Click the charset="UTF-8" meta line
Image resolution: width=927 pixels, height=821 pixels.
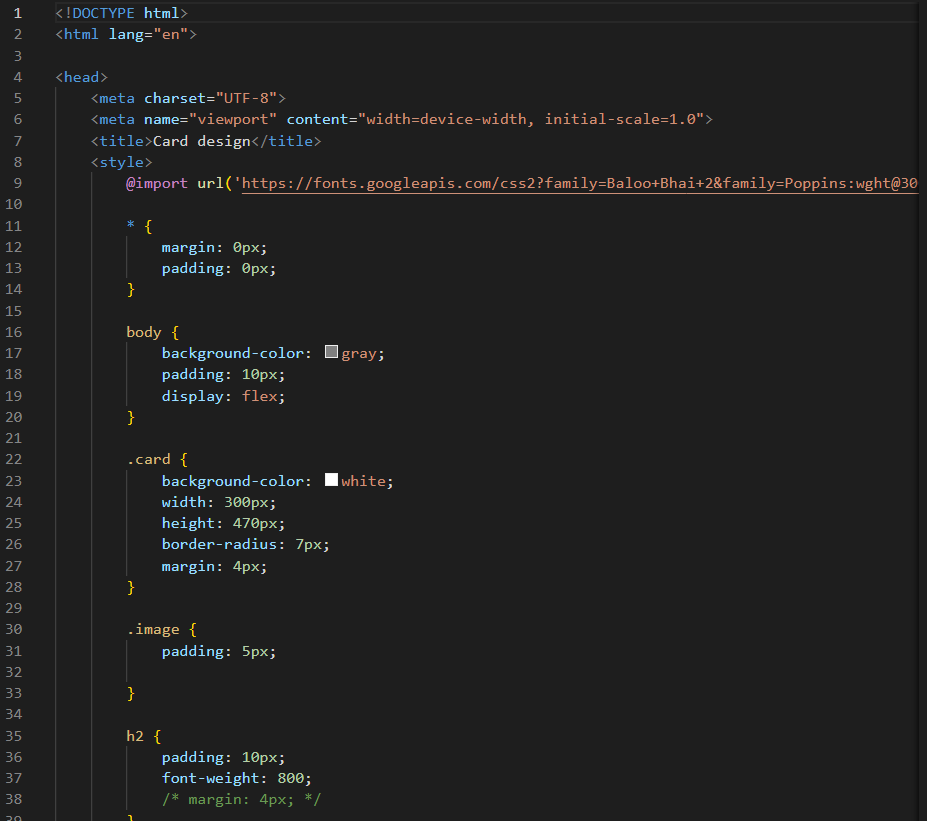coord(188,98)
